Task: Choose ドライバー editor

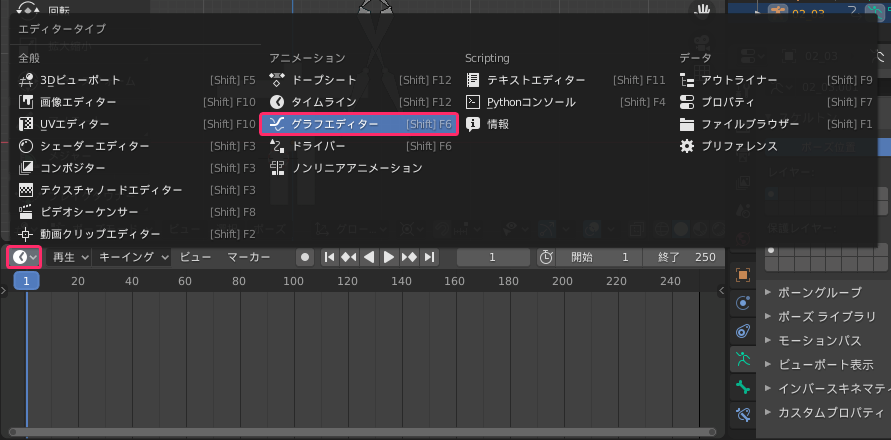Action: click(360, 146)
